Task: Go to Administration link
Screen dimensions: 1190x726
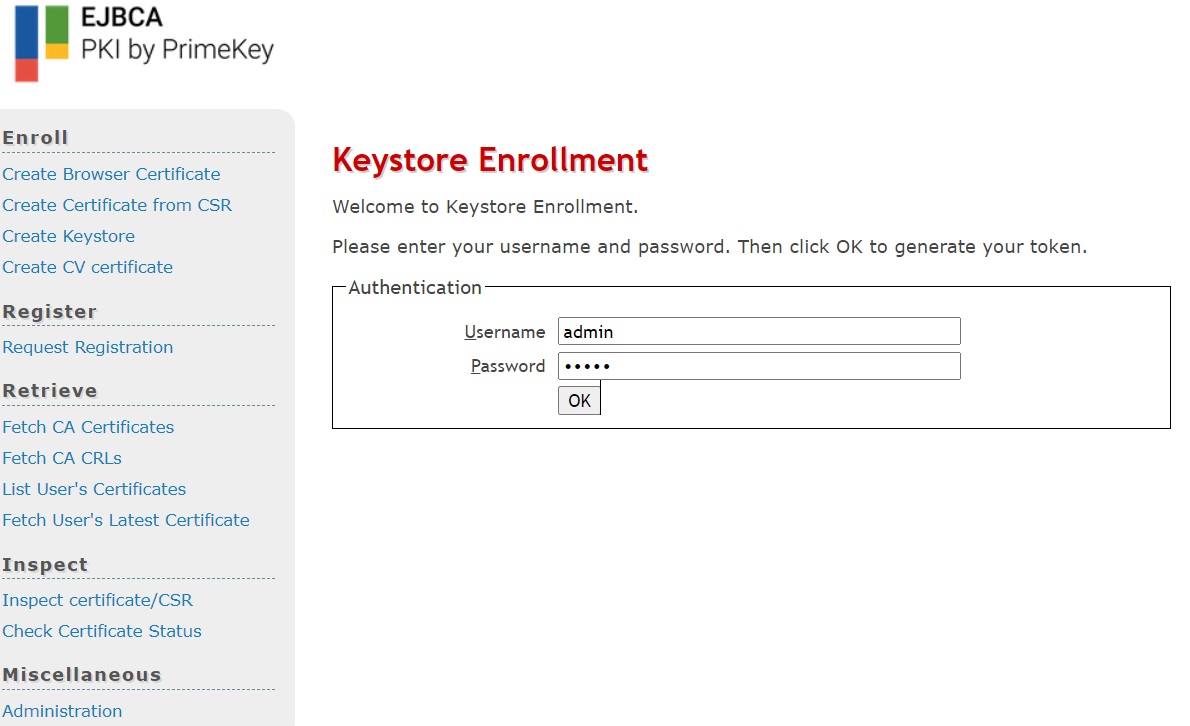Action: tap(62, 712)
